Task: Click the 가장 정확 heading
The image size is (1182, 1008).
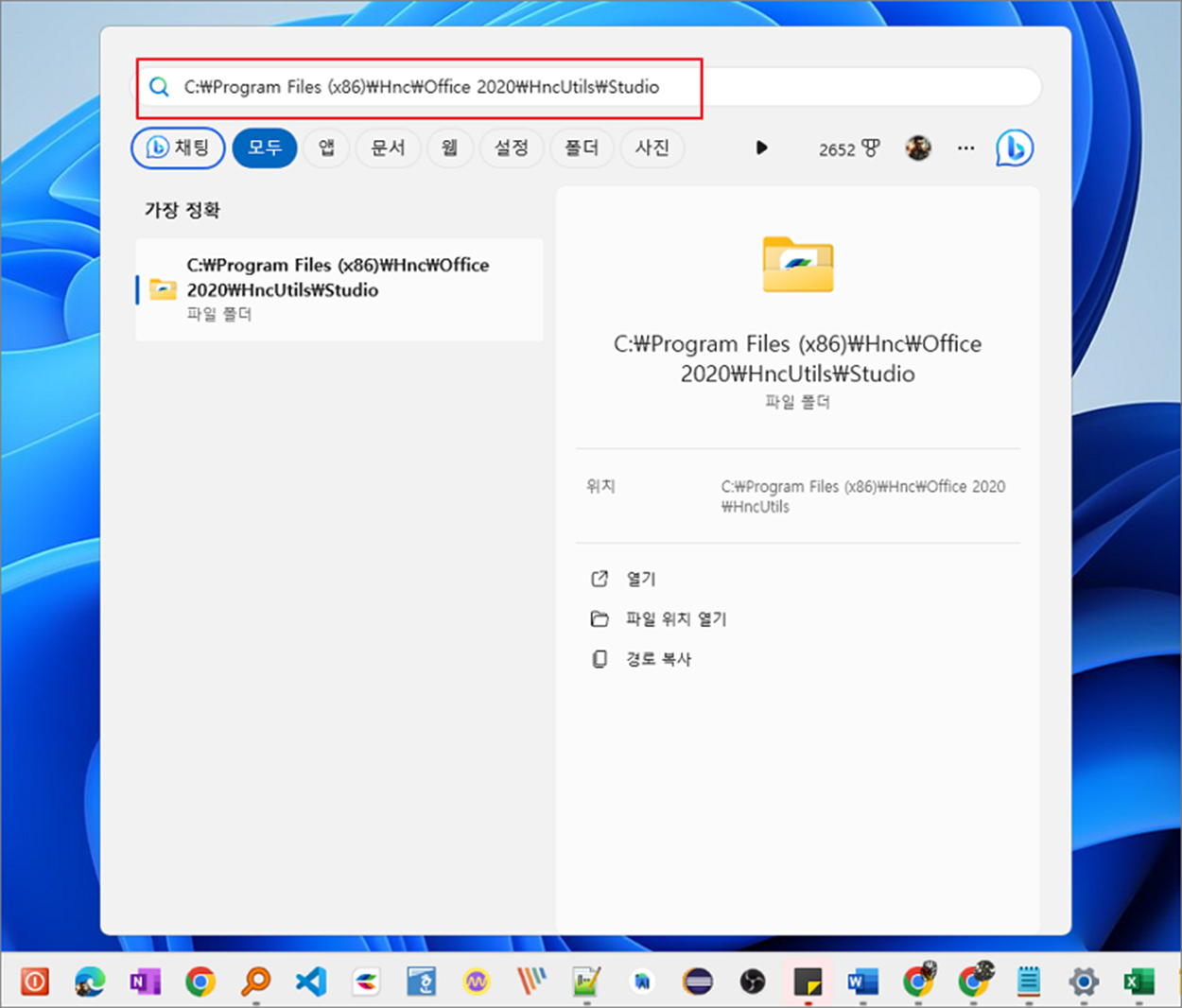Action: [x=183, y=210]
